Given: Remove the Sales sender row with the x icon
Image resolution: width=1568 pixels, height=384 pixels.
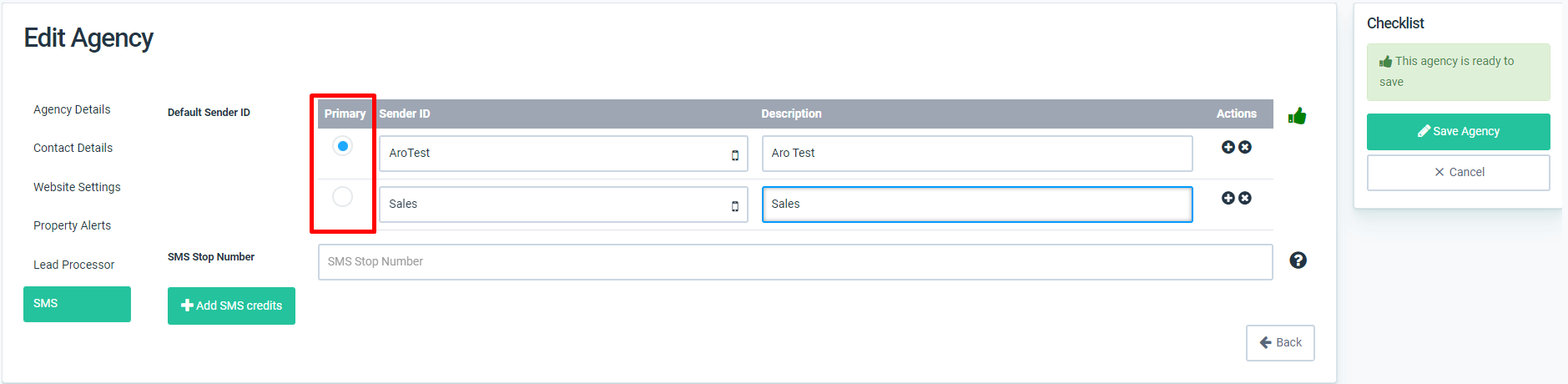Looking at the screenshot, I should 1245,198.
